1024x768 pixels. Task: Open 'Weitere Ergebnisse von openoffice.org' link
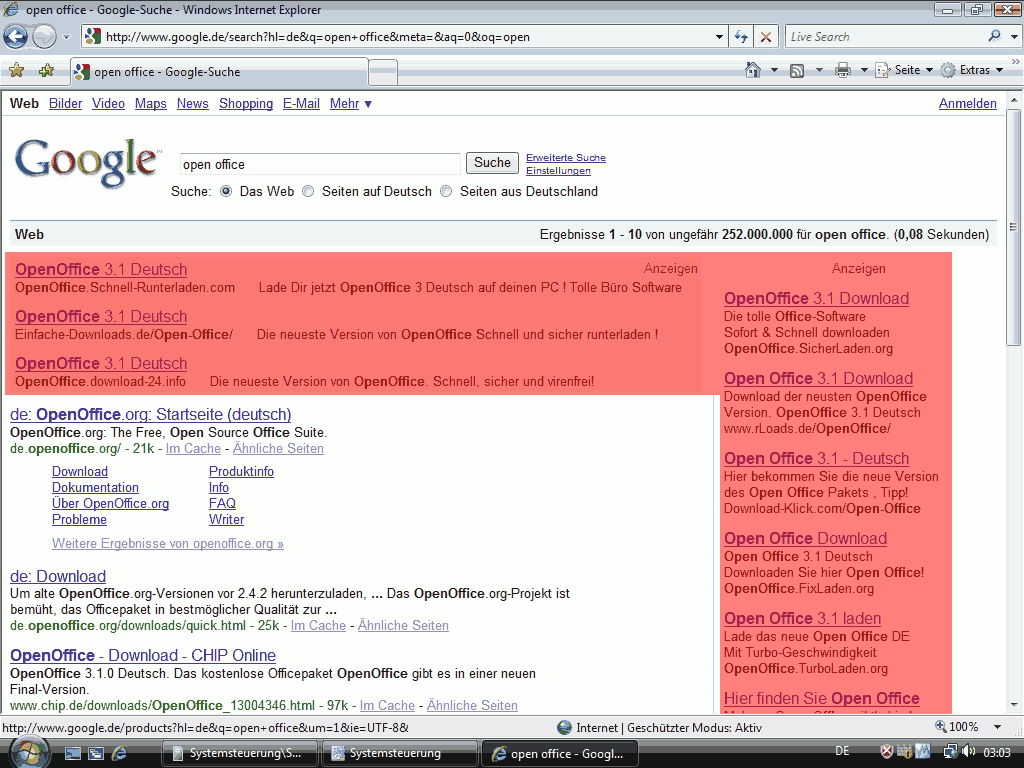coord(168,543)
